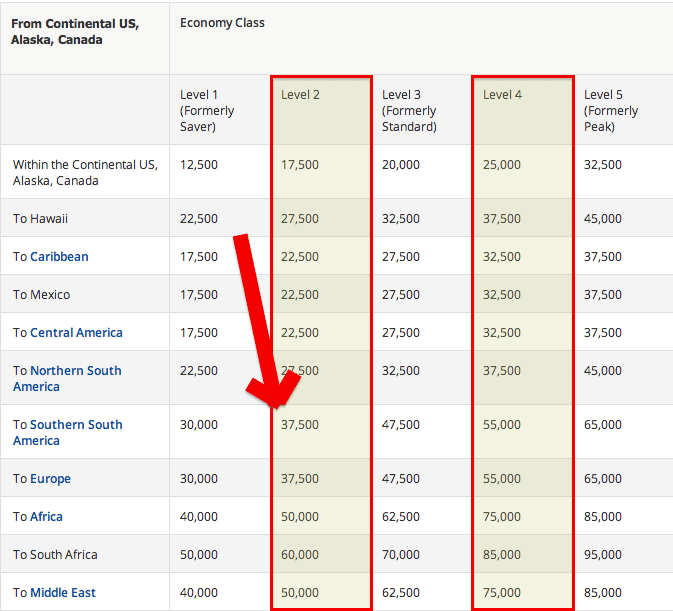Click 17,500 in the Continental US row
The height and width of the screenshot is (611, 673).
click(x=300, y=165)
